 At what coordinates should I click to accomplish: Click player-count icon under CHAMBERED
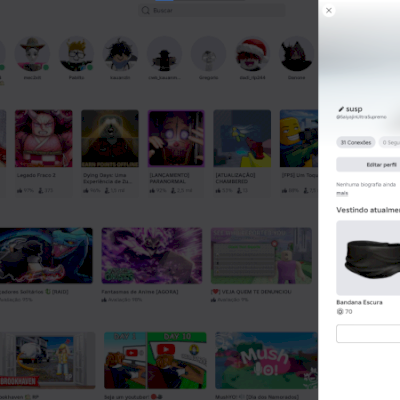tap(239, 190)
